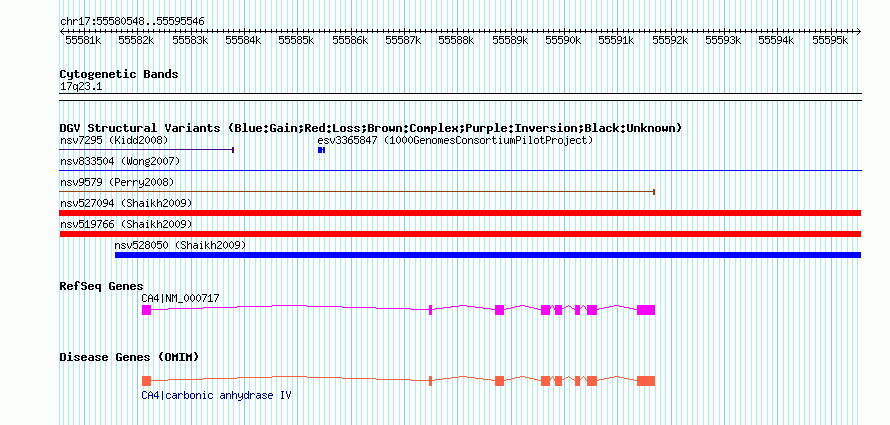Click the 55595k ruler tick label
890x425 pixels.
[x=830, y=40]
